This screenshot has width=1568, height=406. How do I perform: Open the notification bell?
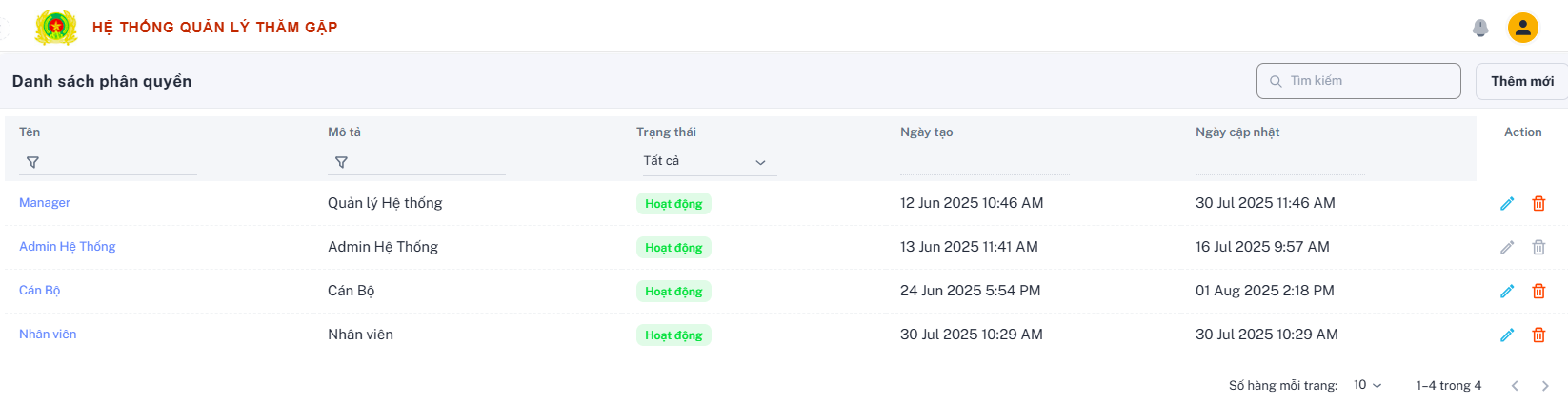pos(1480,28)
